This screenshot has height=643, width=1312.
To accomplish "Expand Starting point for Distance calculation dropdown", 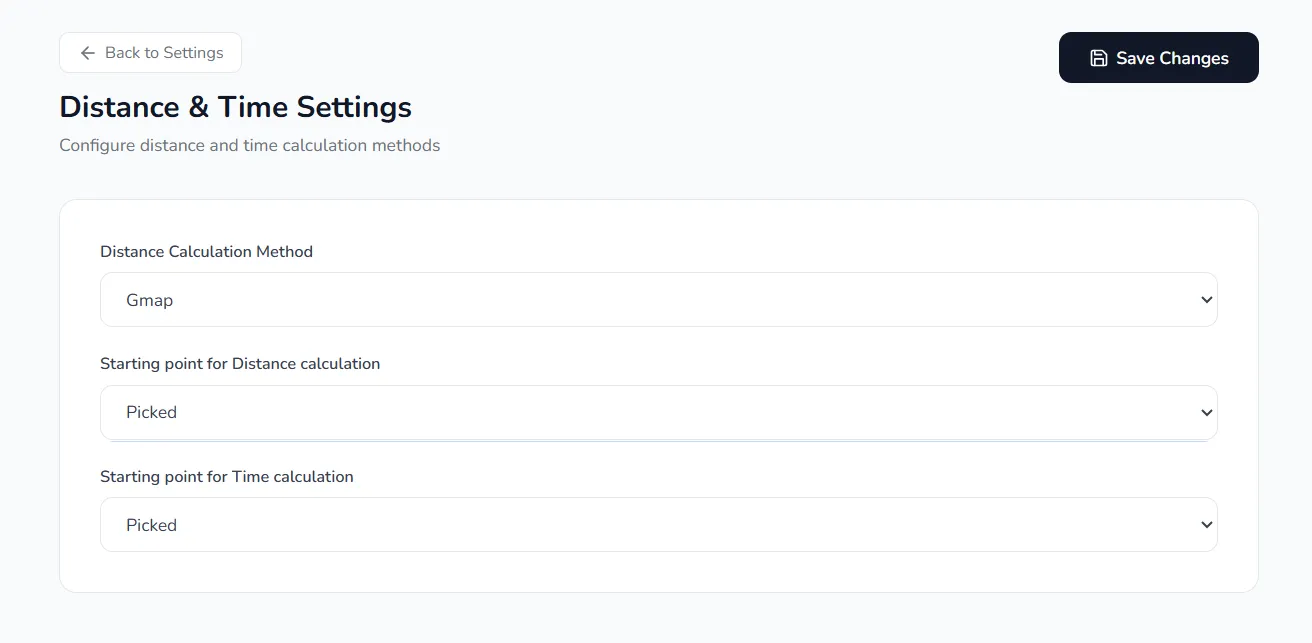I will (x=659, y=412).
